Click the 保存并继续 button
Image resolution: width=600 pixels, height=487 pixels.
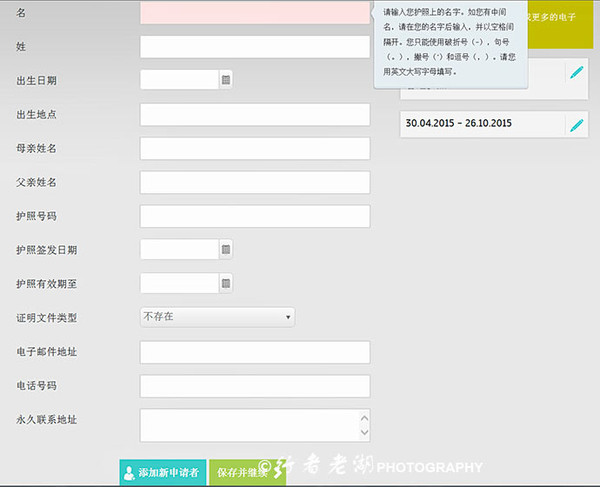coord(247,472)
